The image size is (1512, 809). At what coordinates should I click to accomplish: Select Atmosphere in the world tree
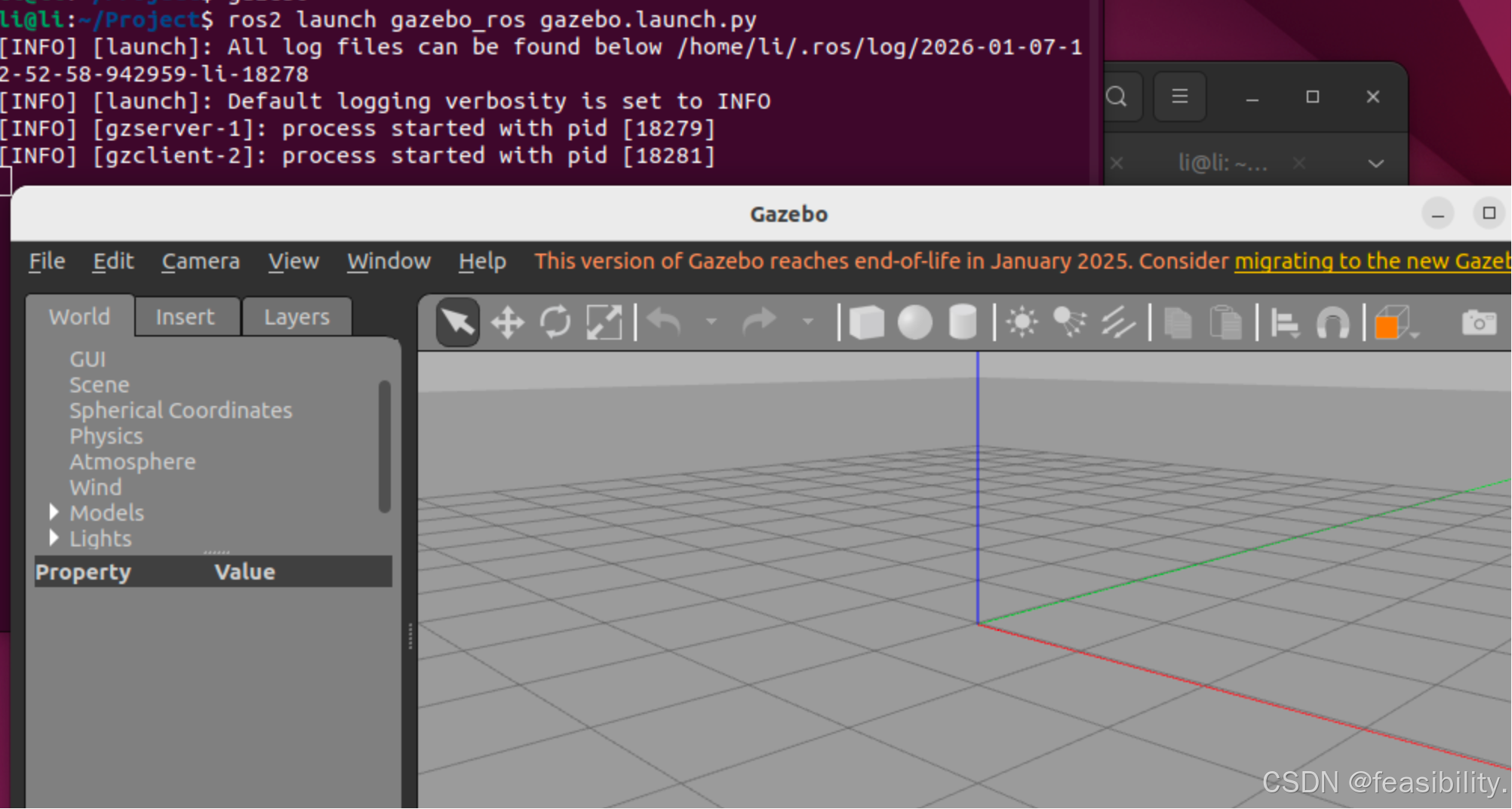click(133, 462)
